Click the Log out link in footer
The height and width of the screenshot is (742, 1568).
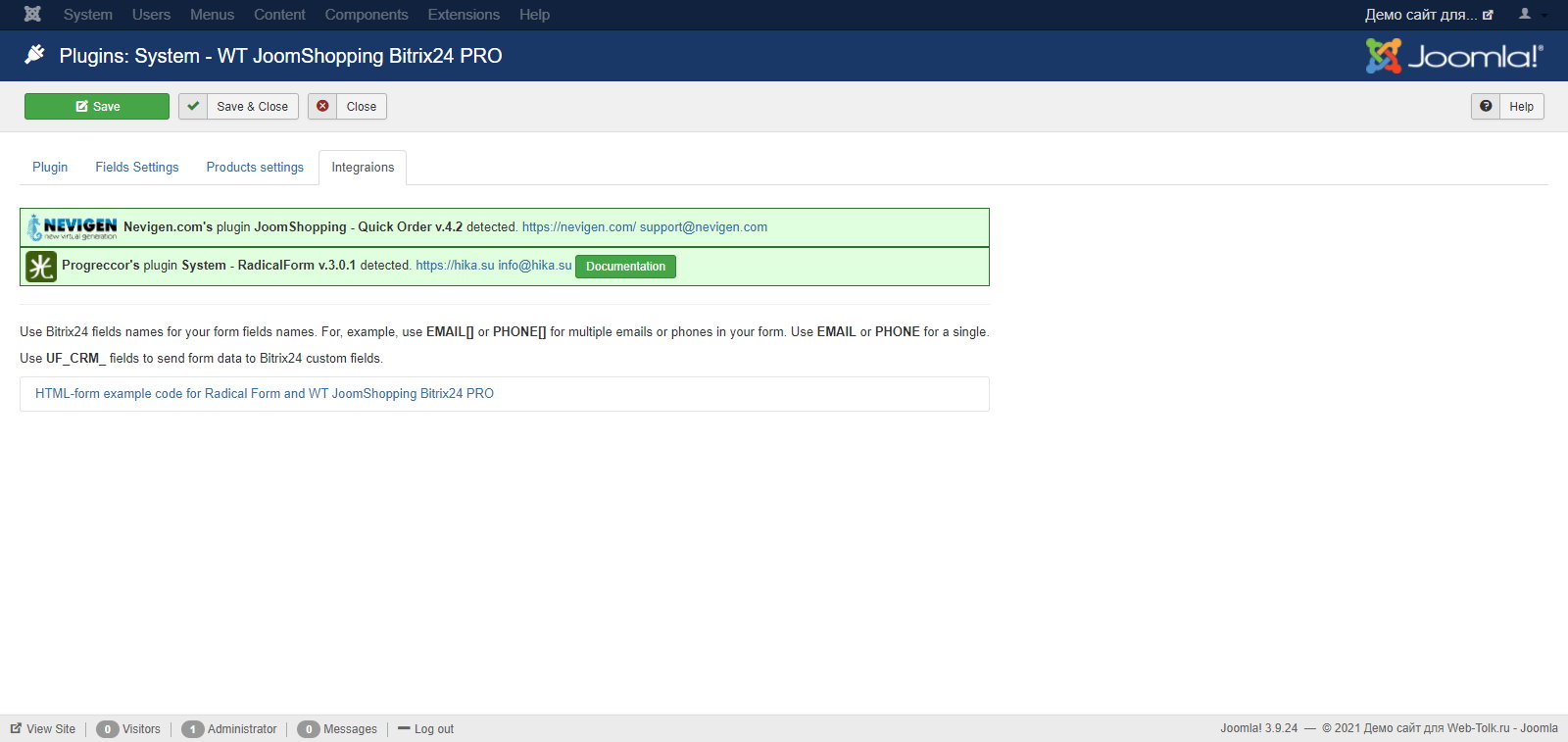pyautogui.click(x=433, y=729)
